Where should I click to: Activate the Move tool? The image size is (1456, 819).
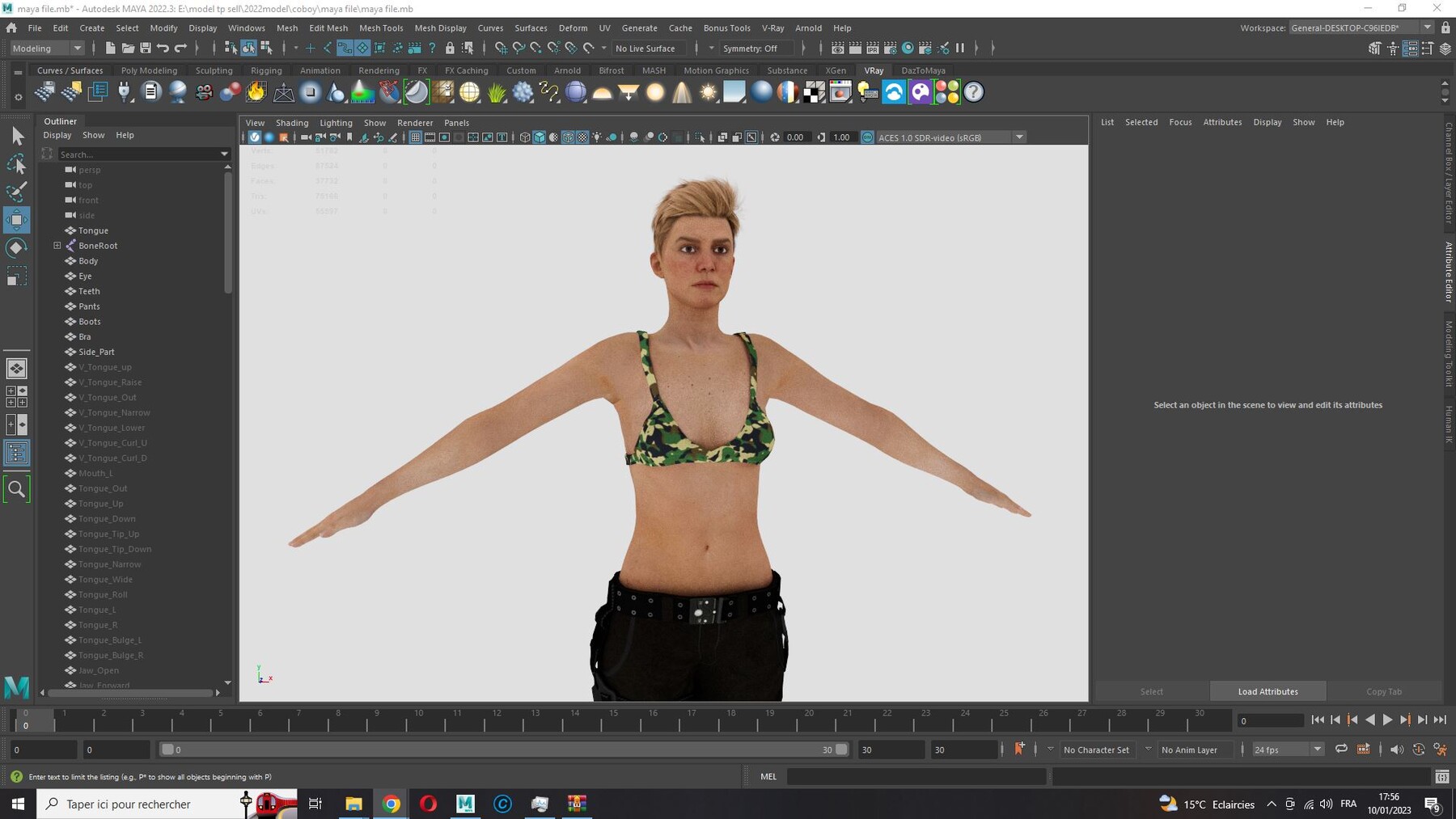tap(17, 220)
